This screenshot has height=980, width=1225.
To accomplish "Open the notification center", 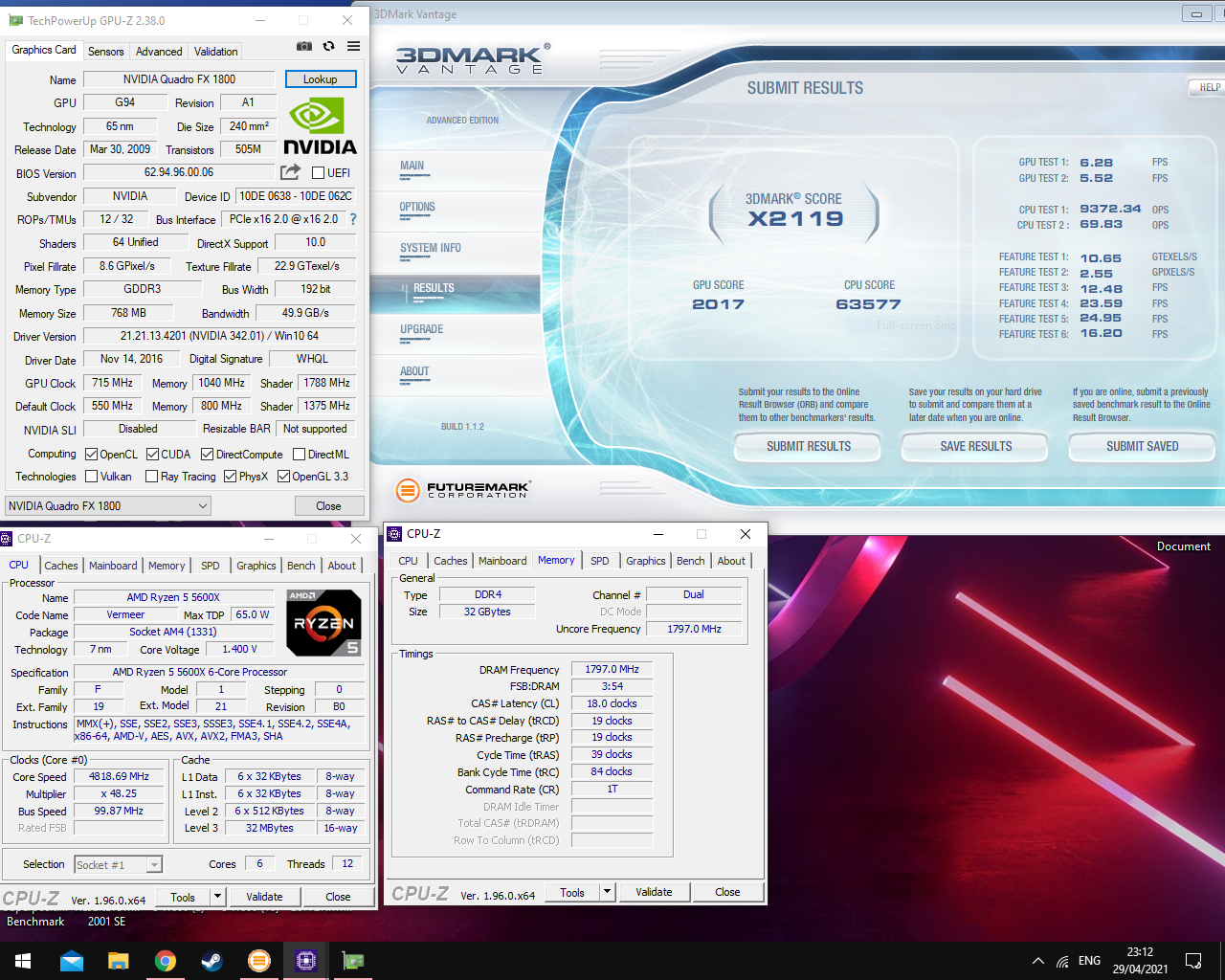I will pos(1193,961).
